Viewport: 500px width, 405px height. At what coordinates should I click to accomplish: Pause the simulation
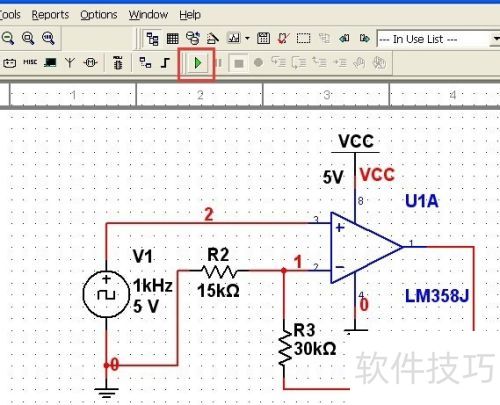tap(219, 63)
